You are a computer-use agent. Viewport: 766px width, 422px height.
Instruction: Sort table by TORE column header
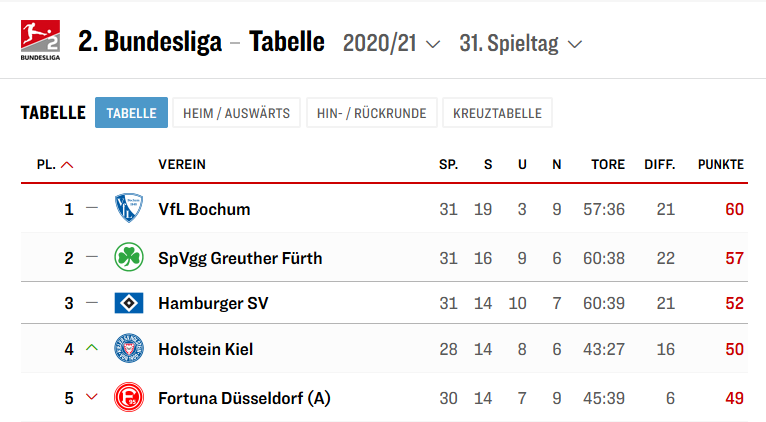point(608,165)
